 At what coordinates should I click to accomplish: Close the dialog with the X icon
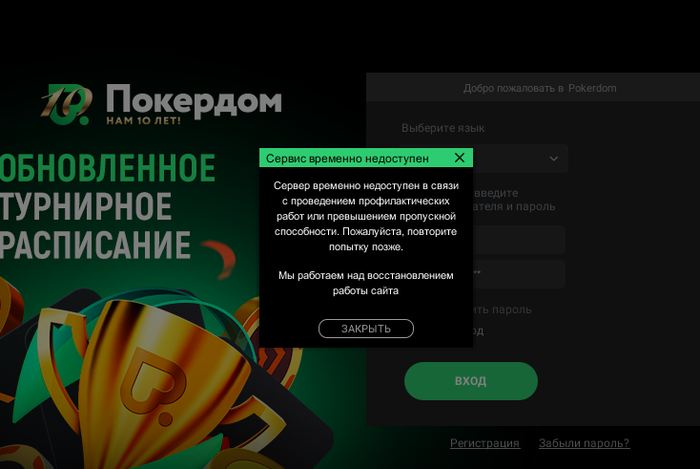pyautogui.click(x=459, y=158)
